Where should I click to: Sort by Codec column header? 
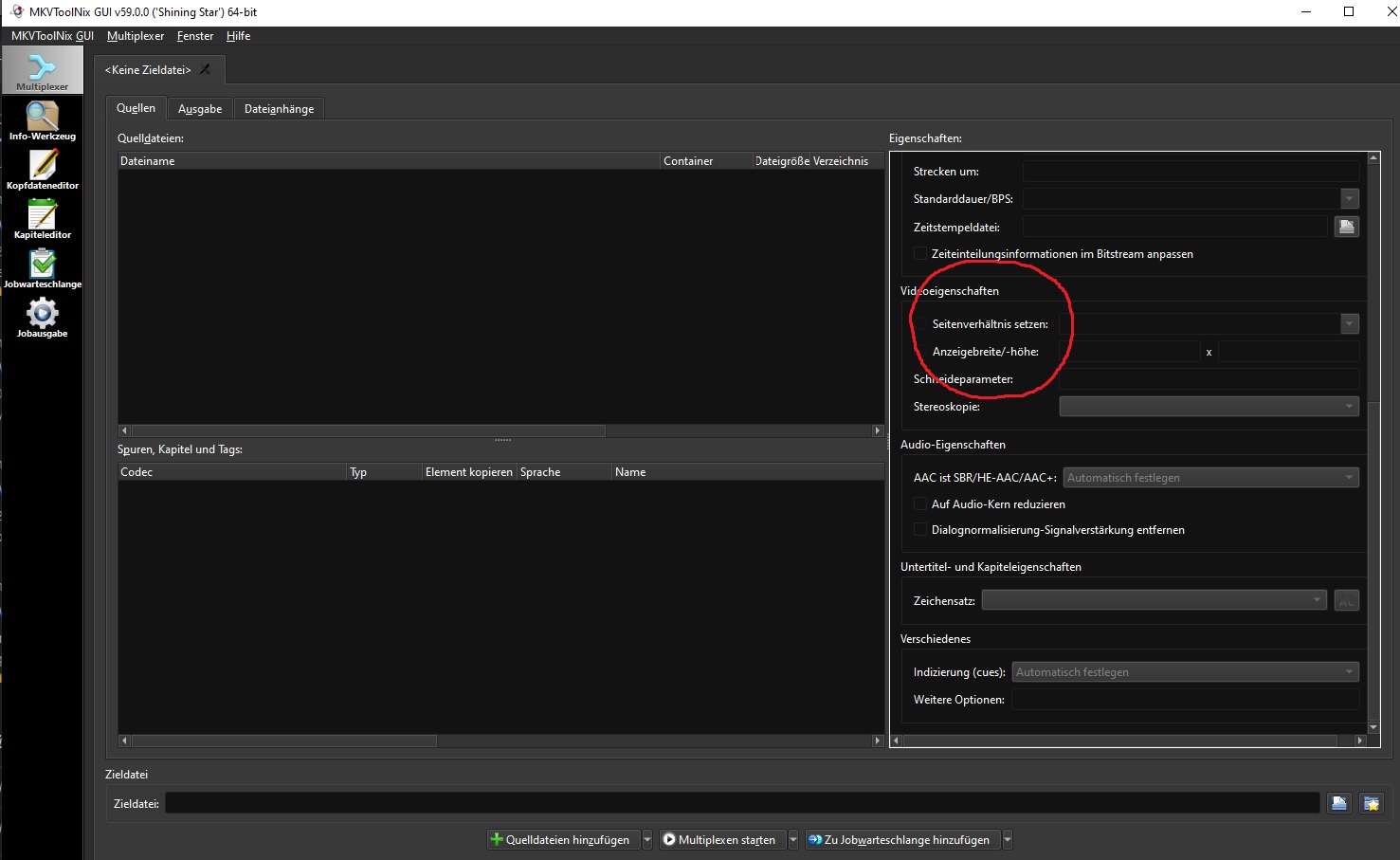[x=232, y=472]
